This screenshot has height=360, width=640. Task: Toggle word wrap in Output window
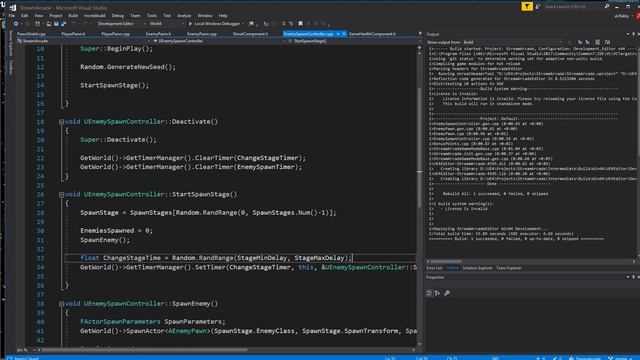tap(607, 42)
